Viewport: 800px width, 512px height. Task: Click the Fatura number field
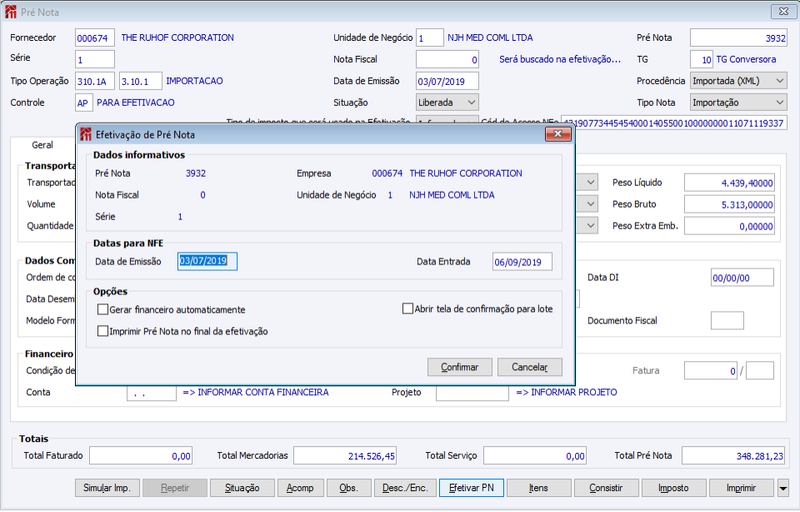711,371
